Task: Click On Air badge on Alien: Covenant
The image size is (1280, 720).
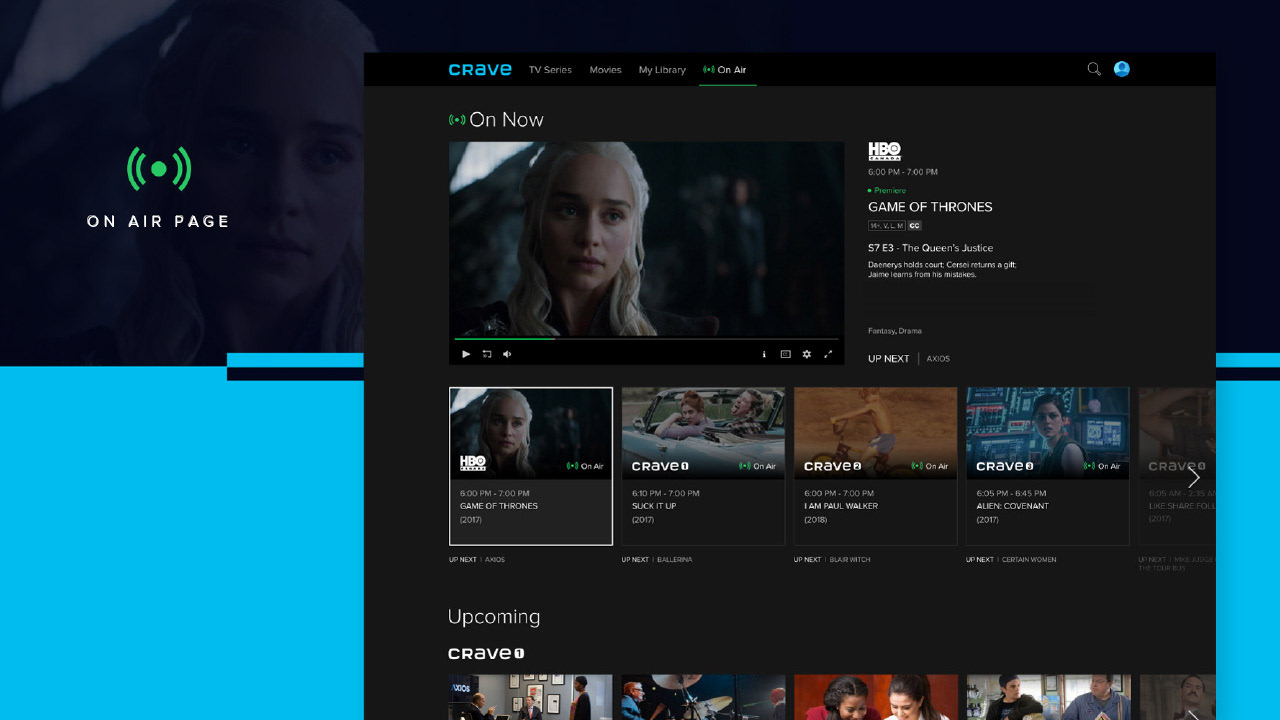Action: click(1102, 466)
